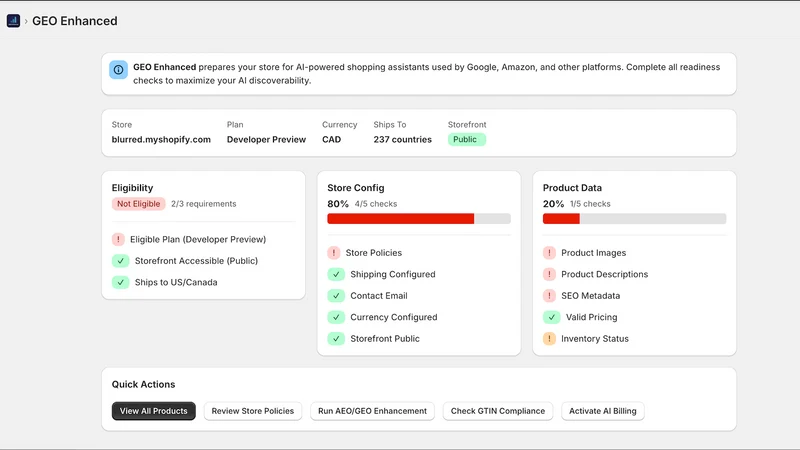Click the 2/3 requirements text
Screen dimensions: 800x450
pos(204,204)
